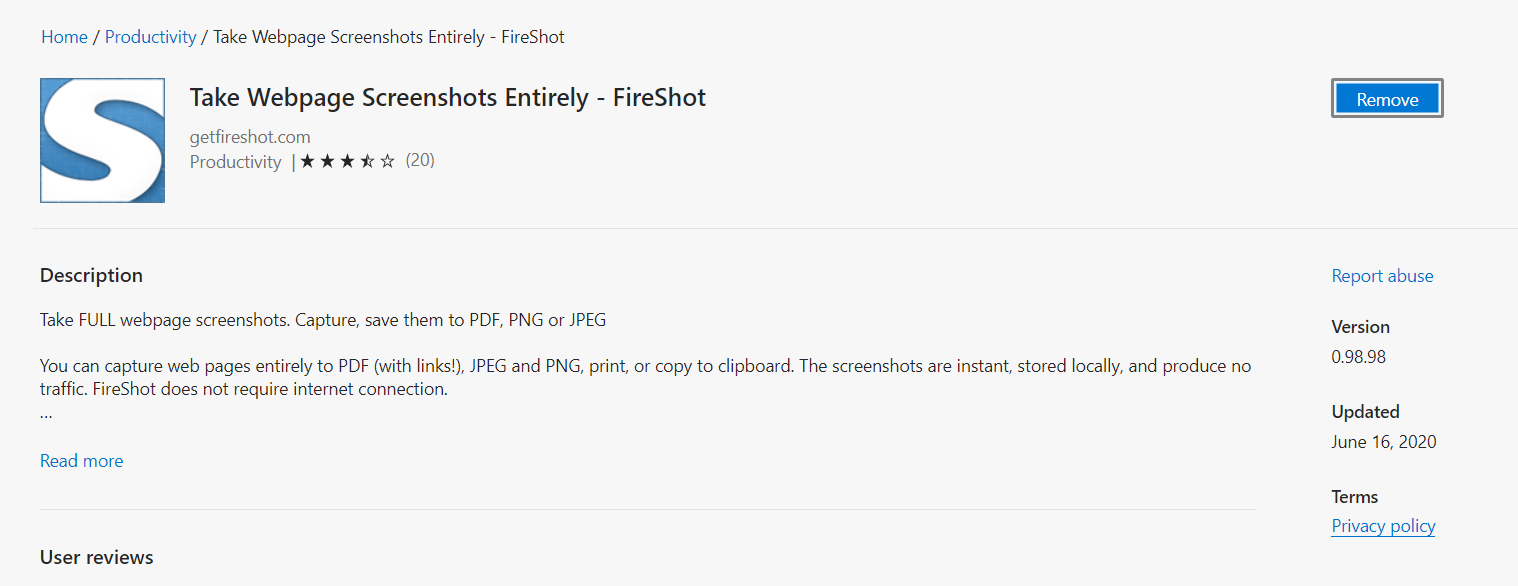Click the empty fifth rating star
The height and width of the screenshot is (586, 1518).
point(388,161)
